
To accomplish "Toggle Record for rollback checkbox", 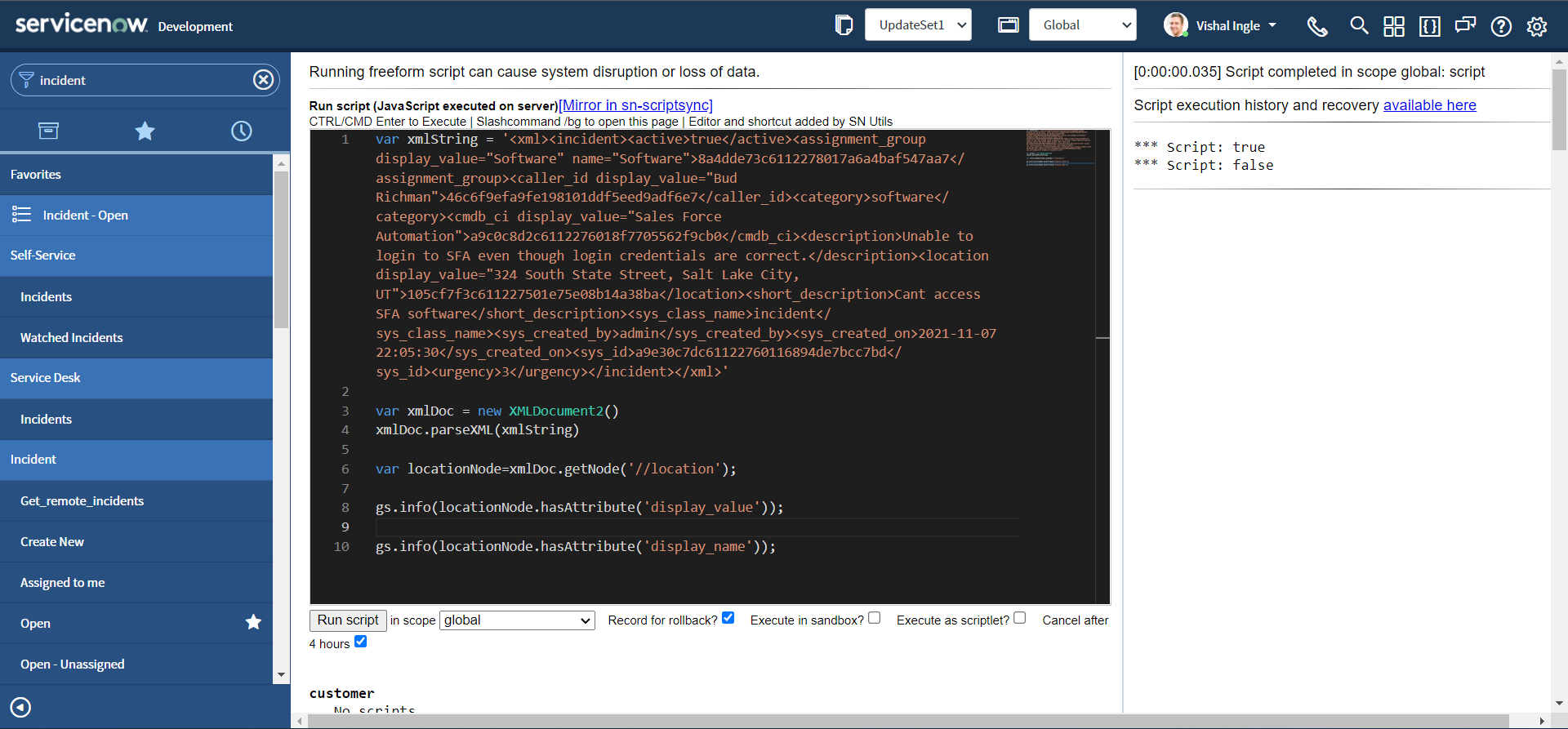I will (728, 618).
